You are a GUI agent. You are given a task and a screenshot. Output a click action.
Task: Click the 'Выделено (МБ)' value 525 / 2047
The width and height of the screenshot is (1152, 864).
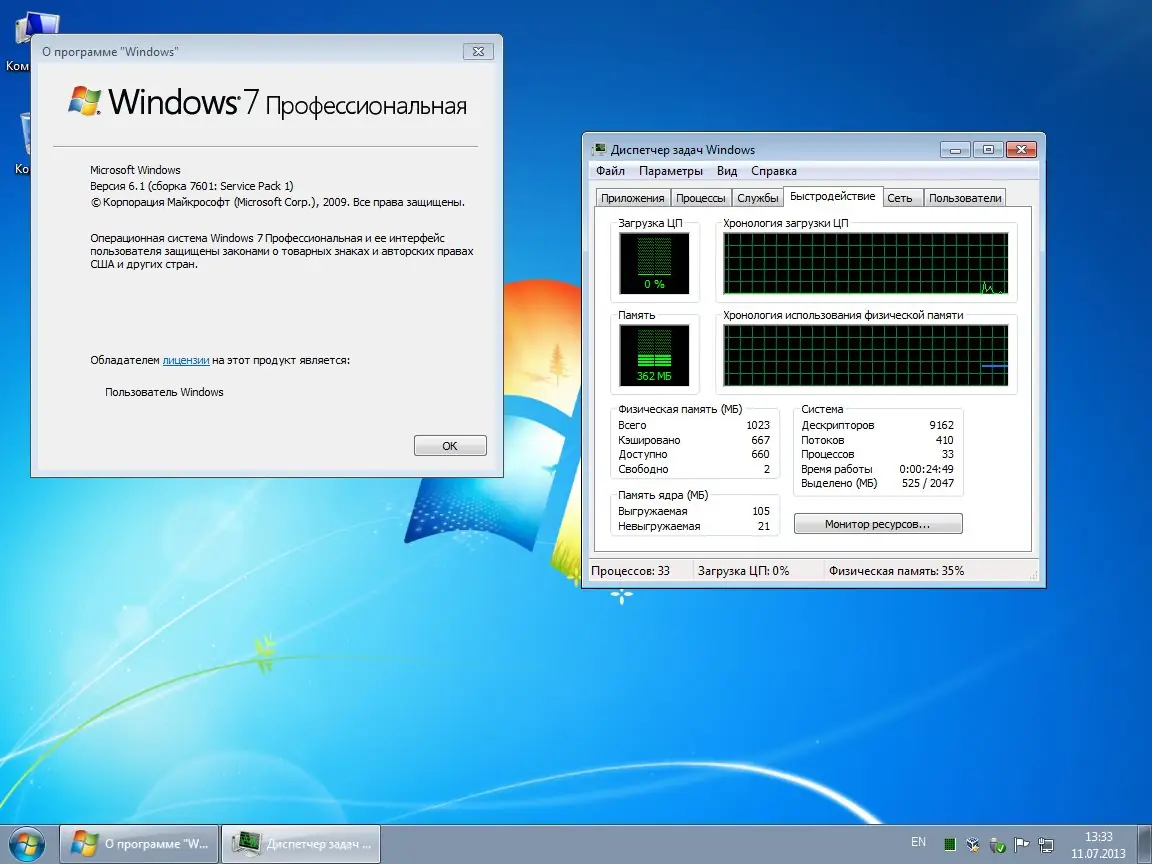(x=928, y=483)
